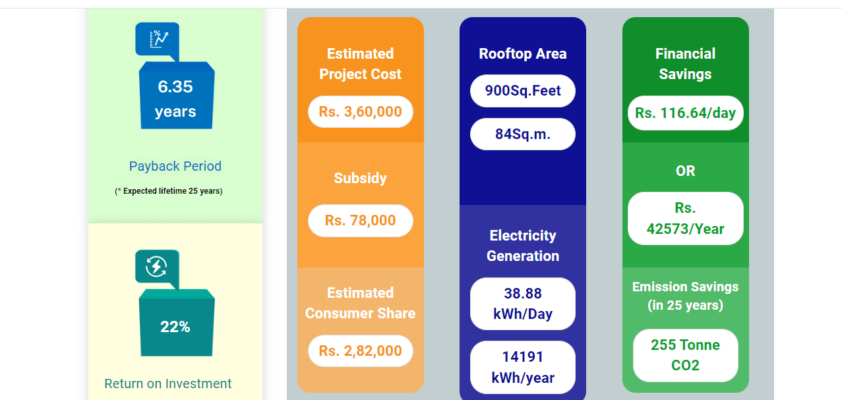Click the 6.35 years blue box
This screenshot has height=400, width=842.
click(176, 98)
